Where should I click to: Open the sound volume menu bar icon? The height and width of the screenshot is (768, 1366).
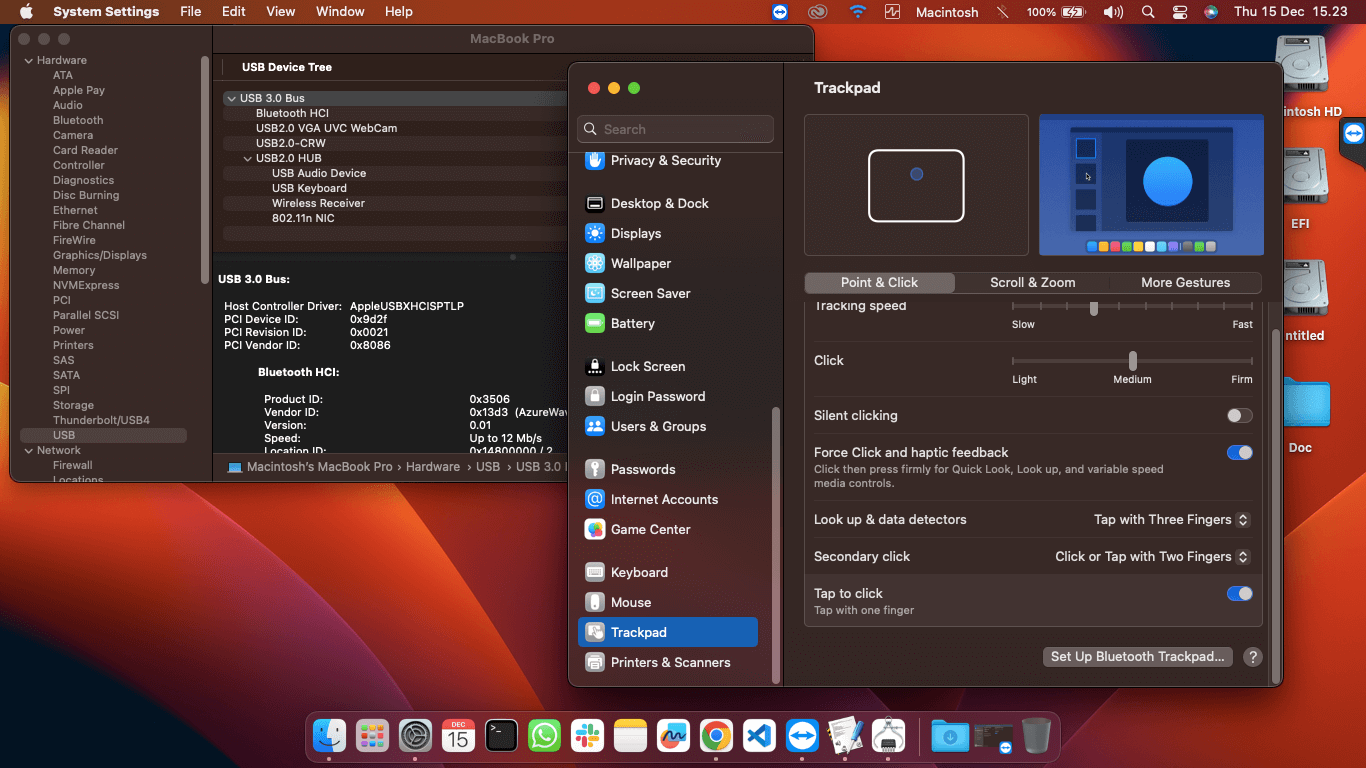click(1113, 12)
